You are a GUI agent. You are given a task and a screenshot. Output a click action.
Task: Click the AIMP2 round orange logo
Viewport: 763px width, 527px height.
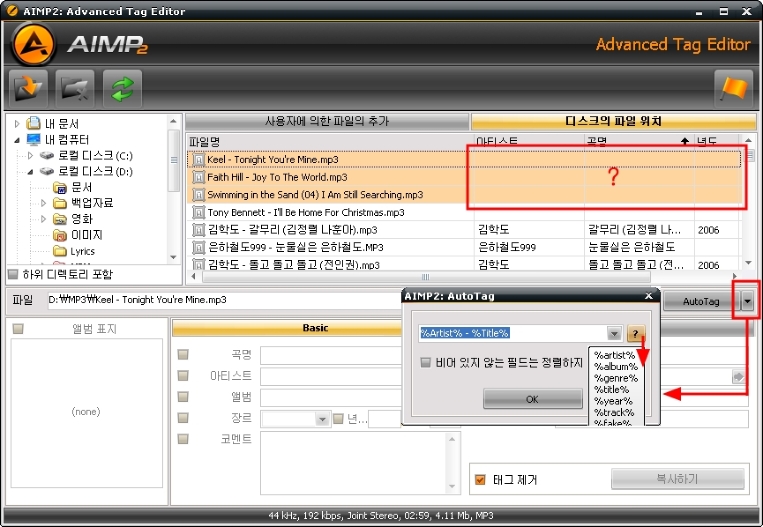pos(34,44)
